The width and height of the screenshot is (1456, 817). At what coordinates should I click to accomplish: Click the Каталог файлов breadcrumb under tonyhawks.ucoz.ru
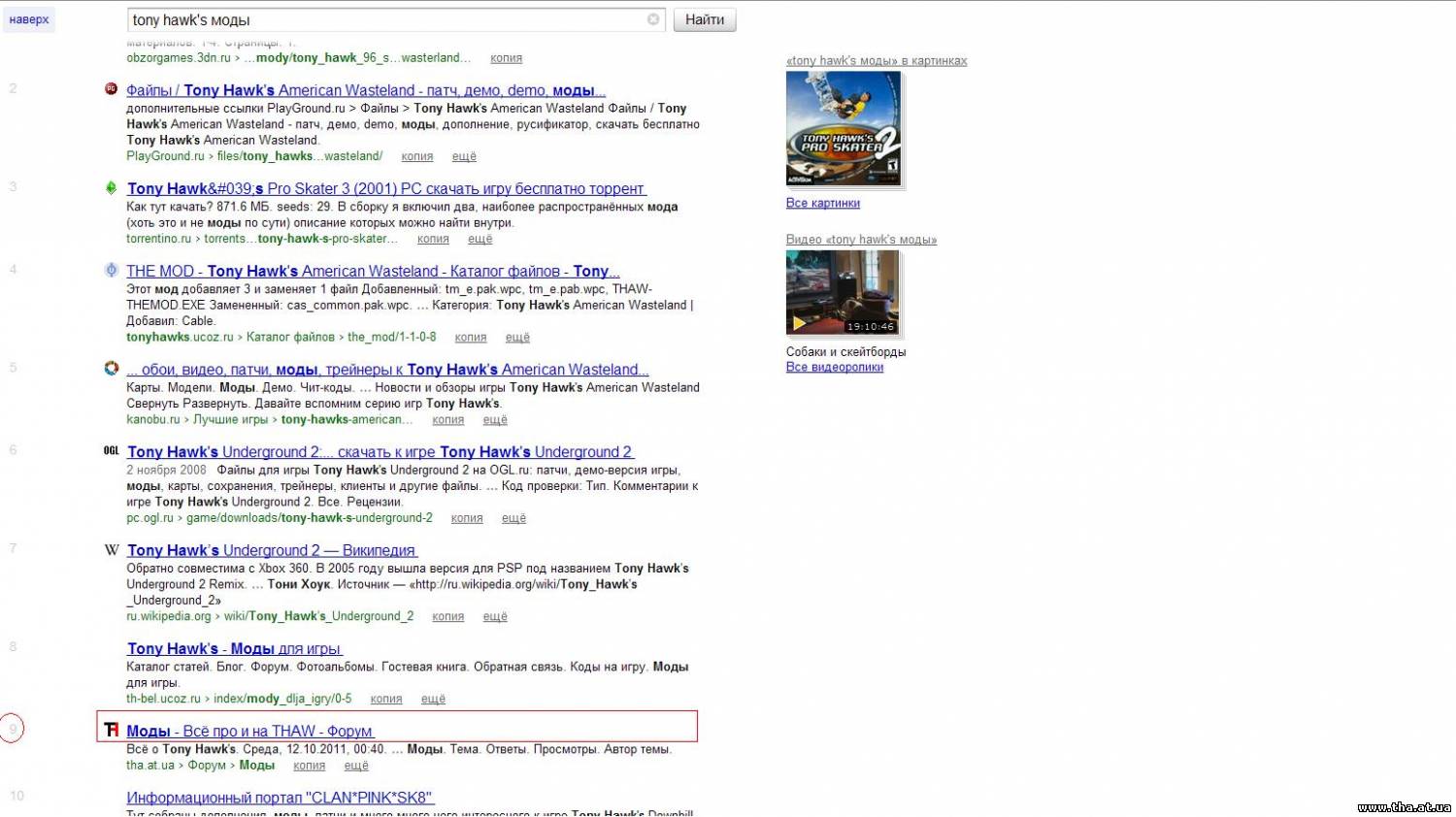(x=290, y=338)
